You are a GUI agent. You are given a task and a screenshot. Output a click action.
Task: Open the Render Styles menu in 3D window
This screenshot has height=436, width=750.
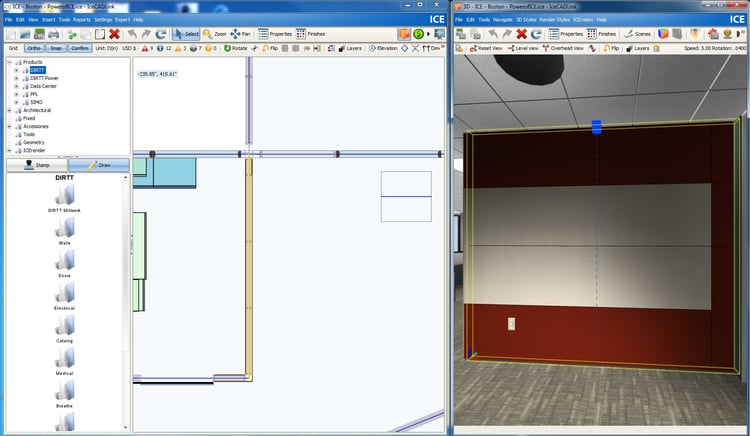click(x=554, y=20)
